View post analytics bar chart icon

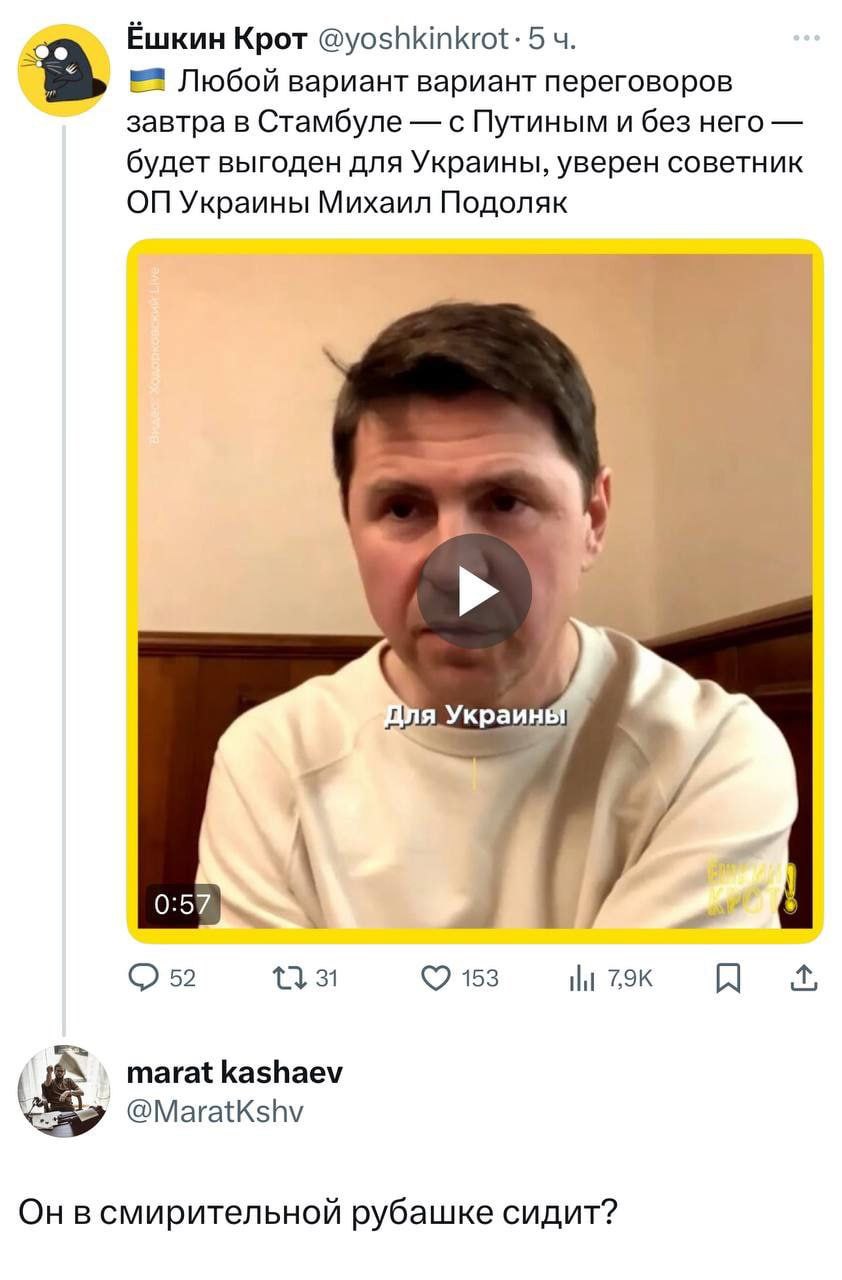pyautogui.click(x=582, y=978)
